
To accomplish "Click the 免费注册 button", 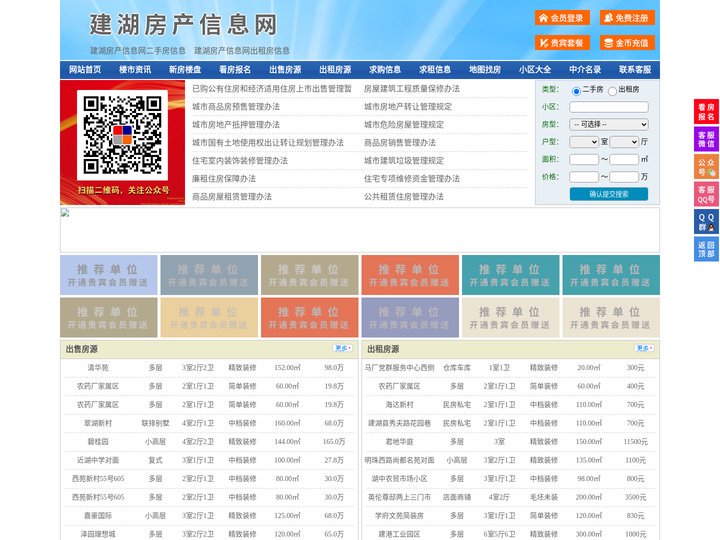I will [627, 18].
